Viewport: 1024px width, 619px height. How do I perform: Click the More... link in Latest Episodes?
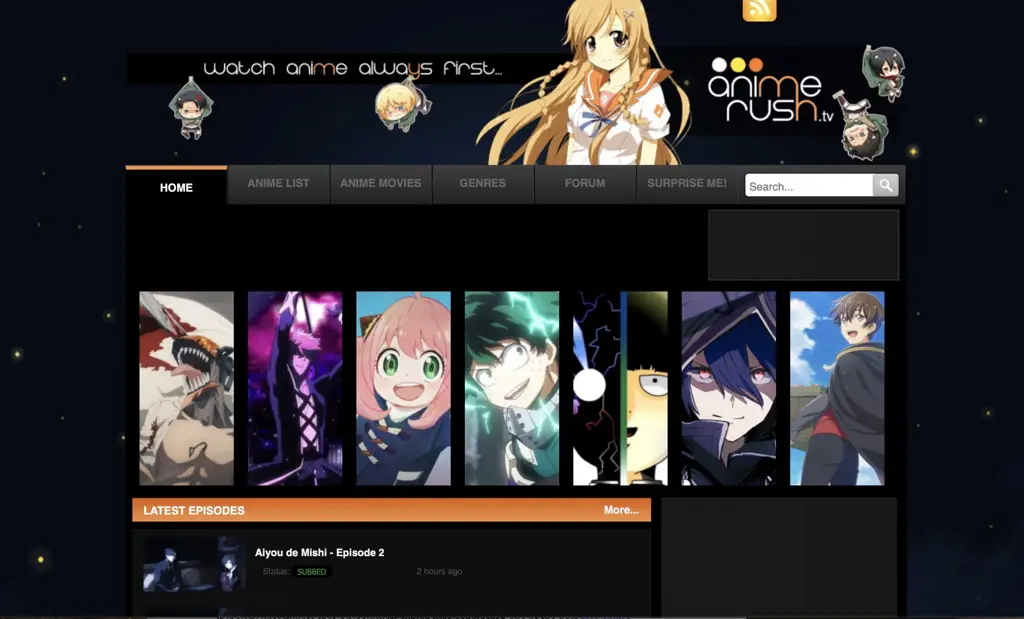click(621, 510)
